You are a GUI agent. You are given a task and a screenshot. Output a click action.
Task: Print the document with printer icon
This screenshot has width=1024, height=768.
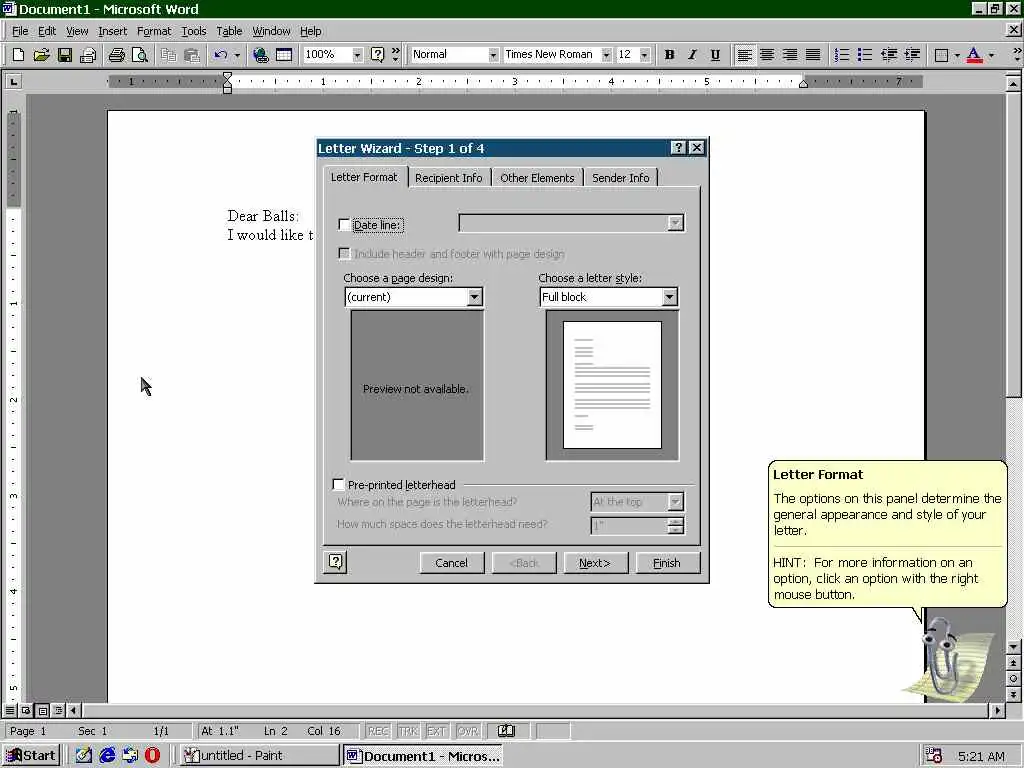pos(117,55)
